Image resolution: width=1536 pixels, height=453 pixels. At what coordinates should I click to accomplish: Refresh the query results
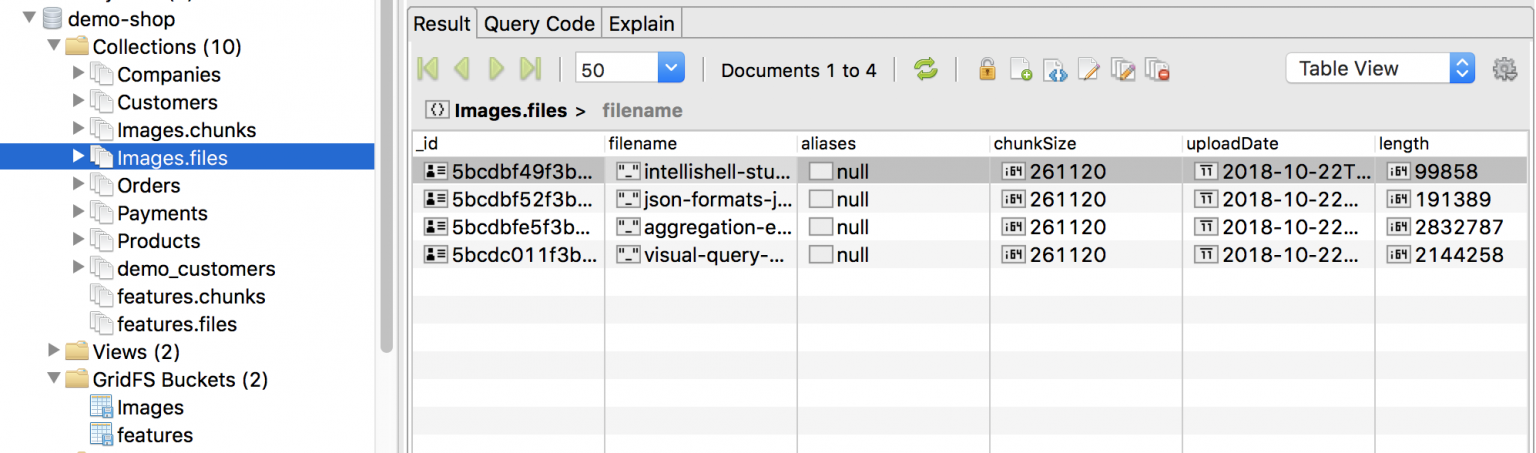tap(926, 69)
